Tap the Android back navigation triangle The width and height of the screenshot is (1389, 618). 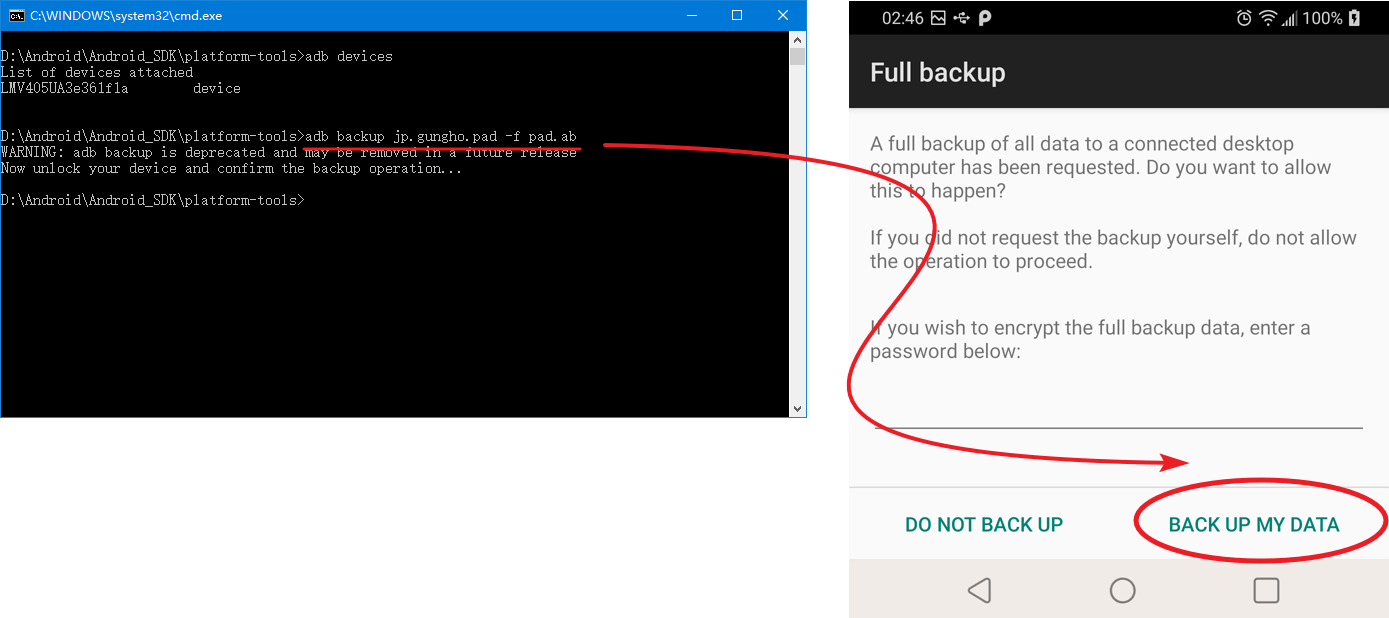[x=980, y=590]
